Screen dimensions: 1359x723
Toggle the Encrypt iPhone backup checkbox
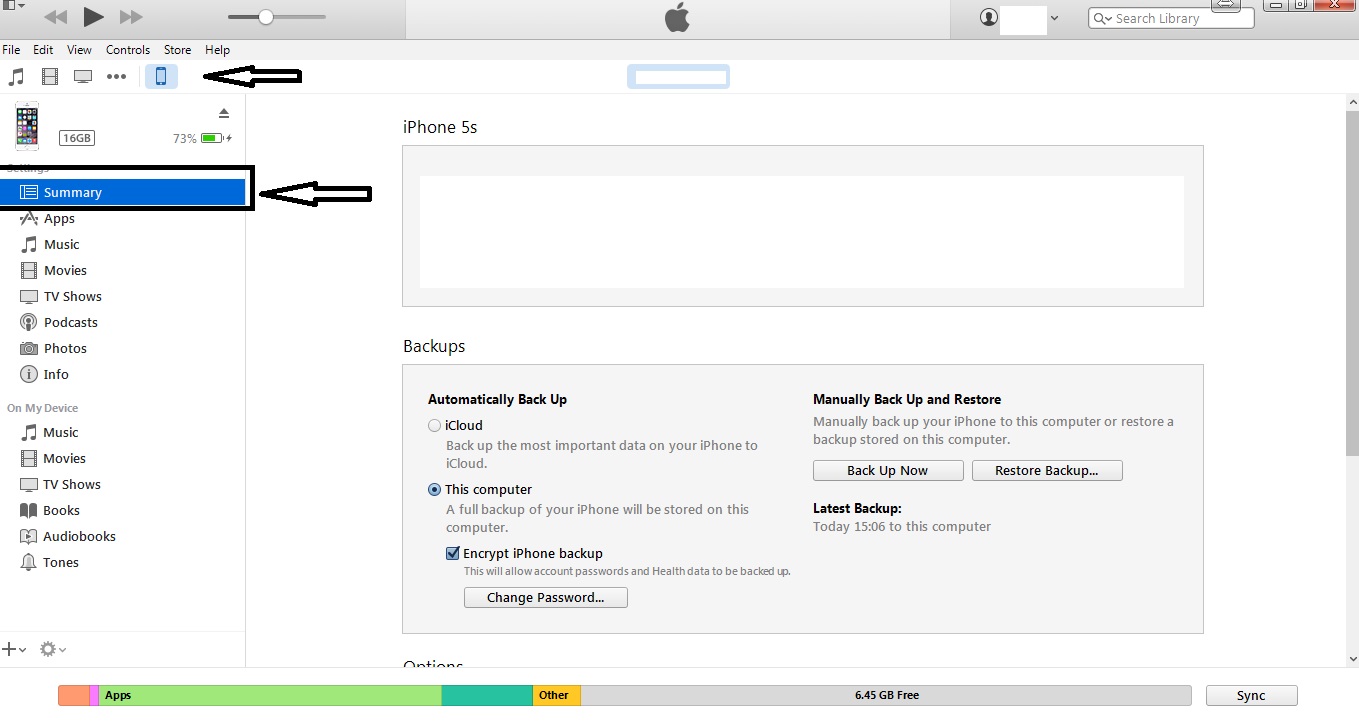(453, 554)
